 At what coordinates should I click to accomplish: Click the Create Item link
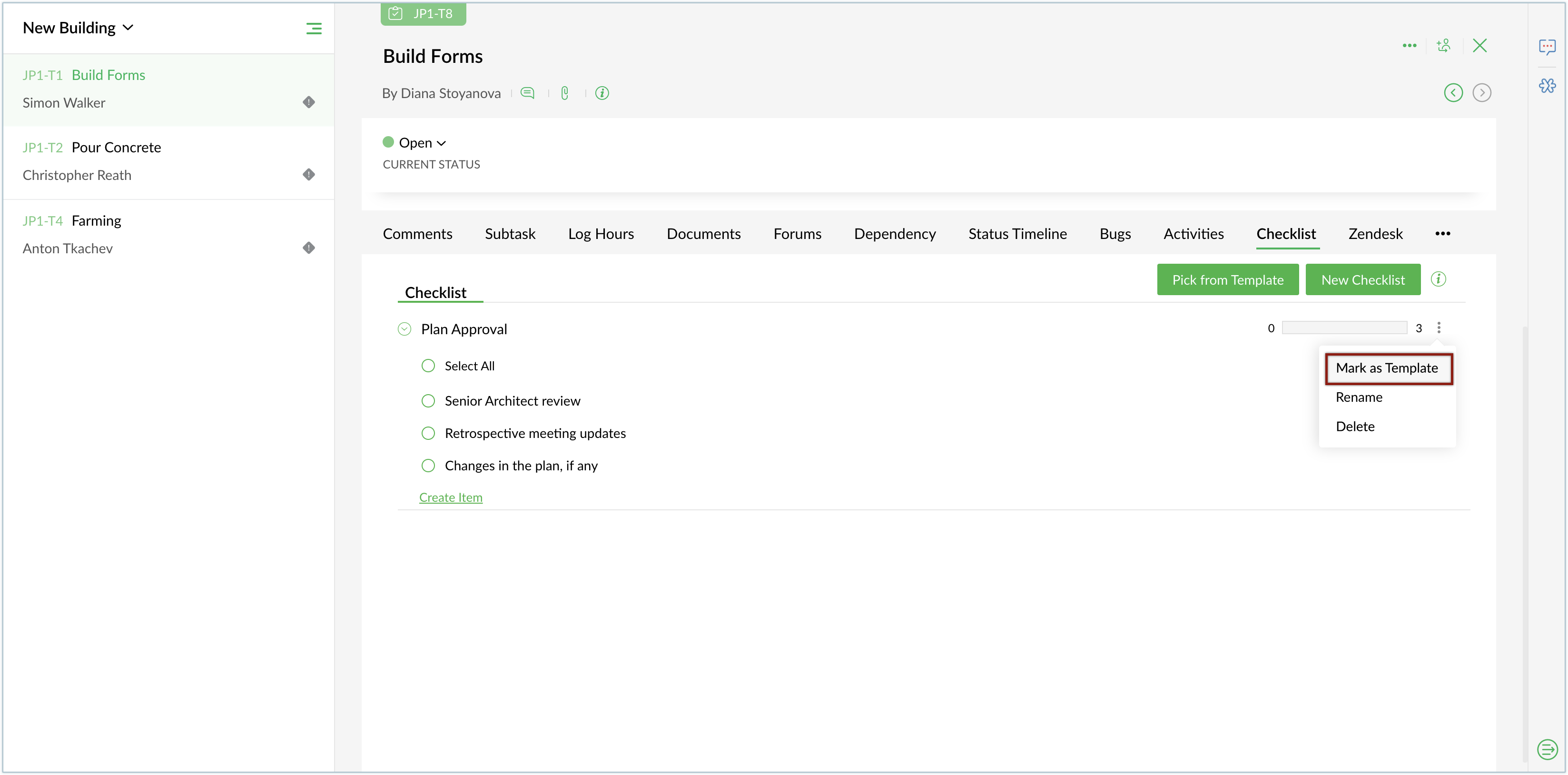(451, 497)
